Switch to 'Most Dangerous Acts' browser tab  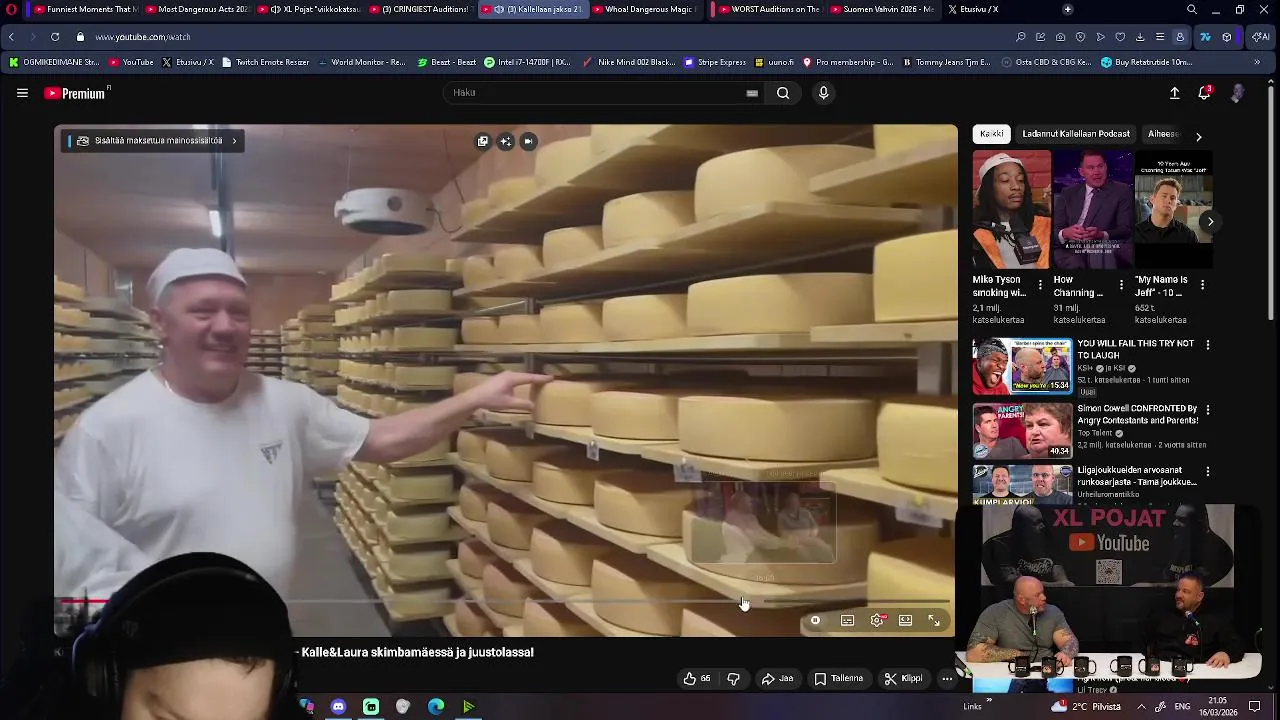pyautogui.click(x=197, y=9)
